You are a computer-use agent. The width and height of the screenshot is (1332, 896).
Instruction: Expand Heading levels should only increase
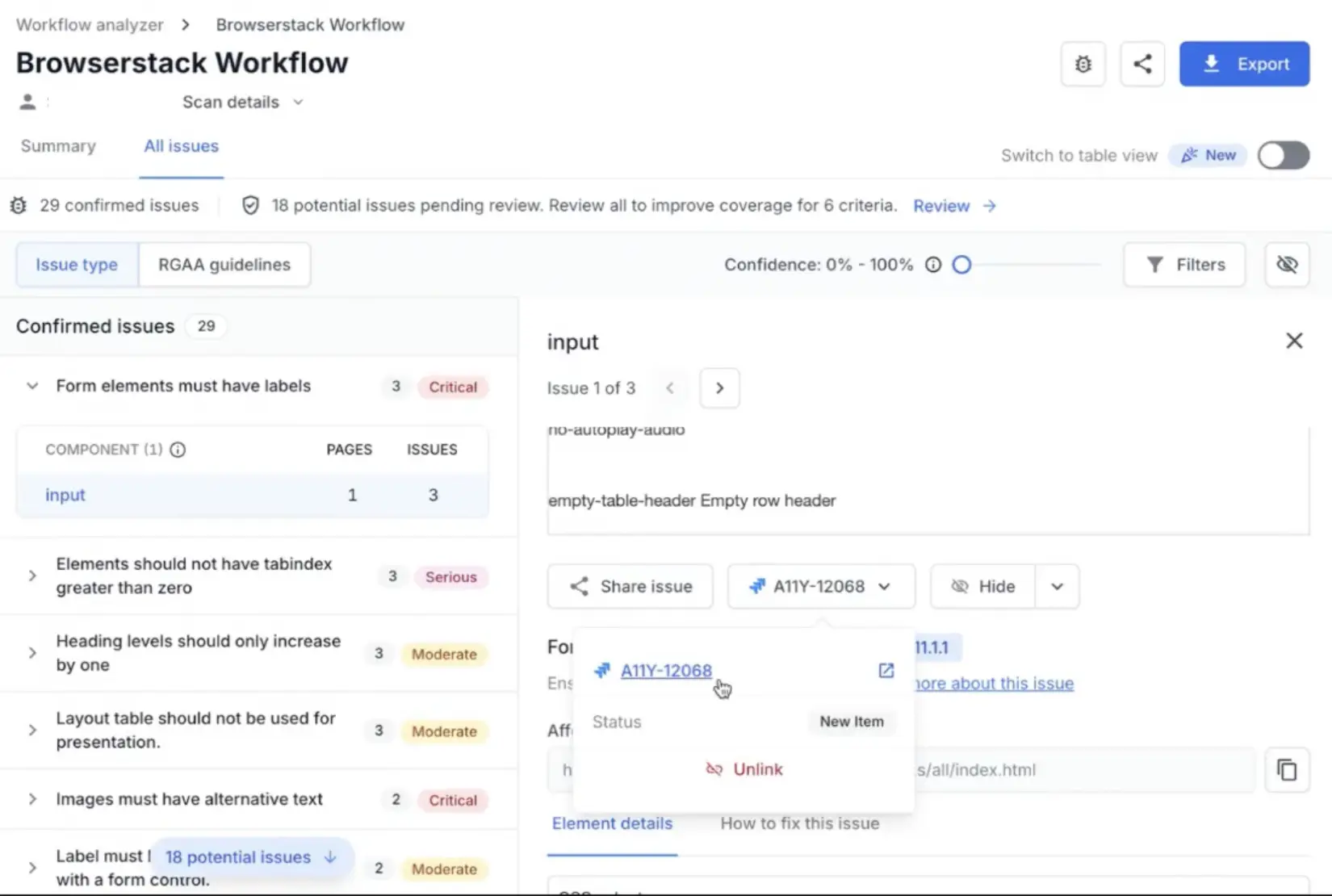(32, 653)
